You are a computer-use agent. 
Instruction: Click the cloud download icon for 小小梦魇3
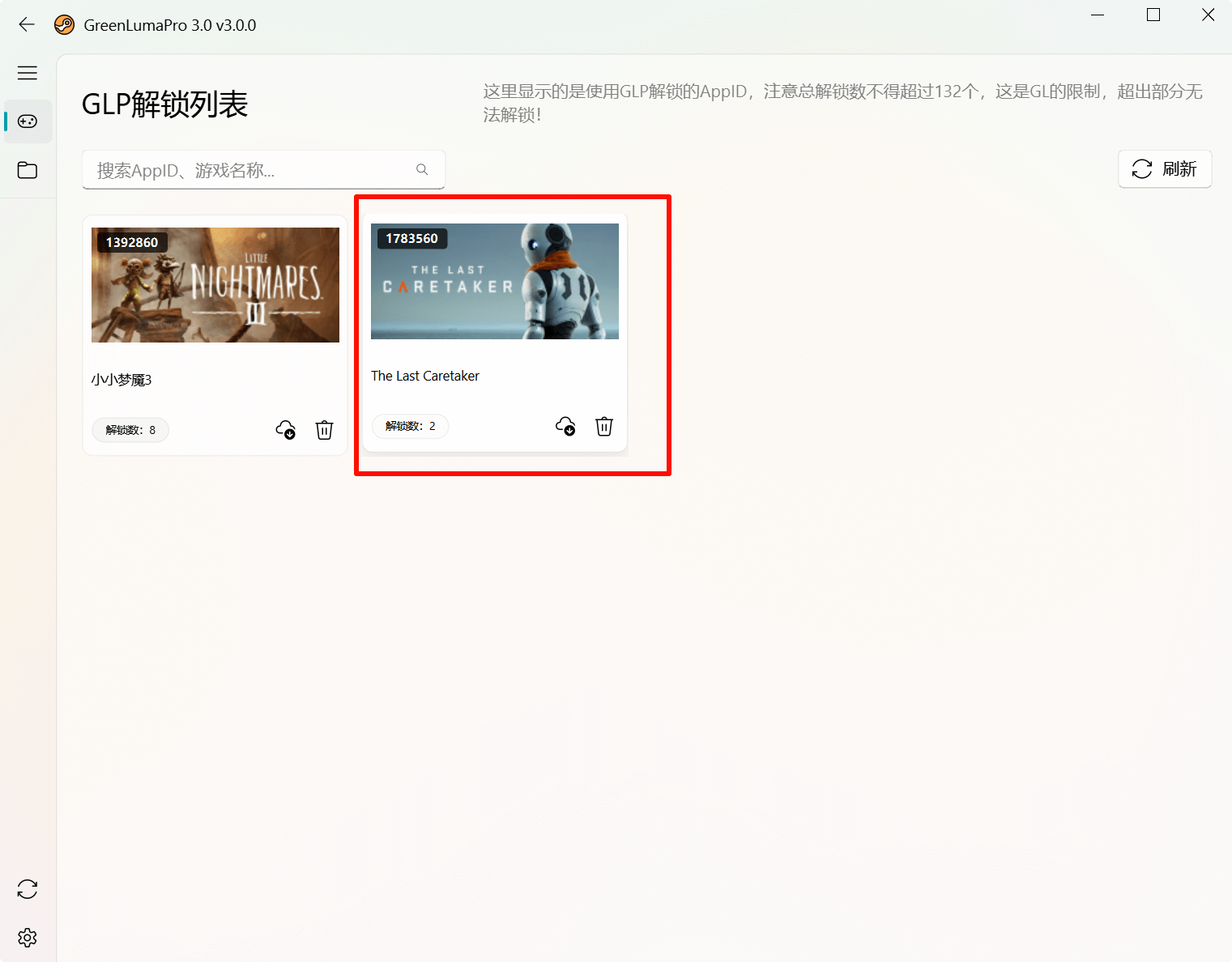coord(286,430)
